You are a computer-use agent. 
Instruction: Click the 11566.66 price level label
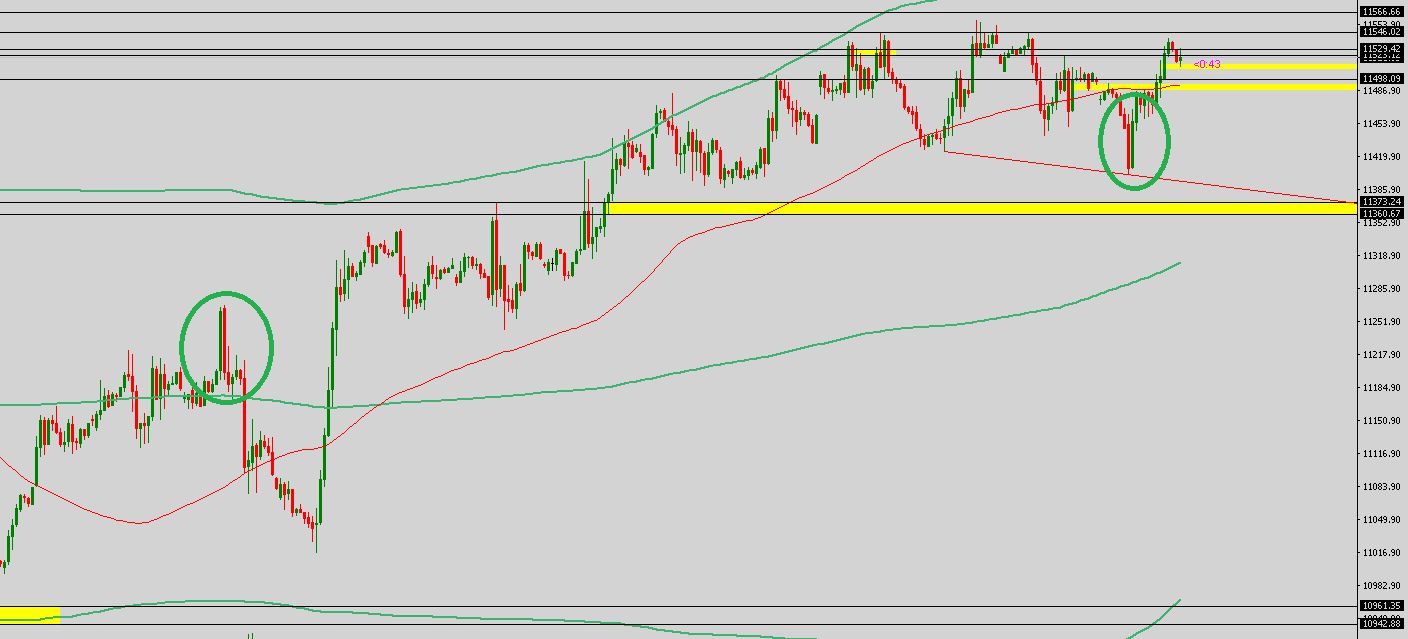[x=1381, y=12]
